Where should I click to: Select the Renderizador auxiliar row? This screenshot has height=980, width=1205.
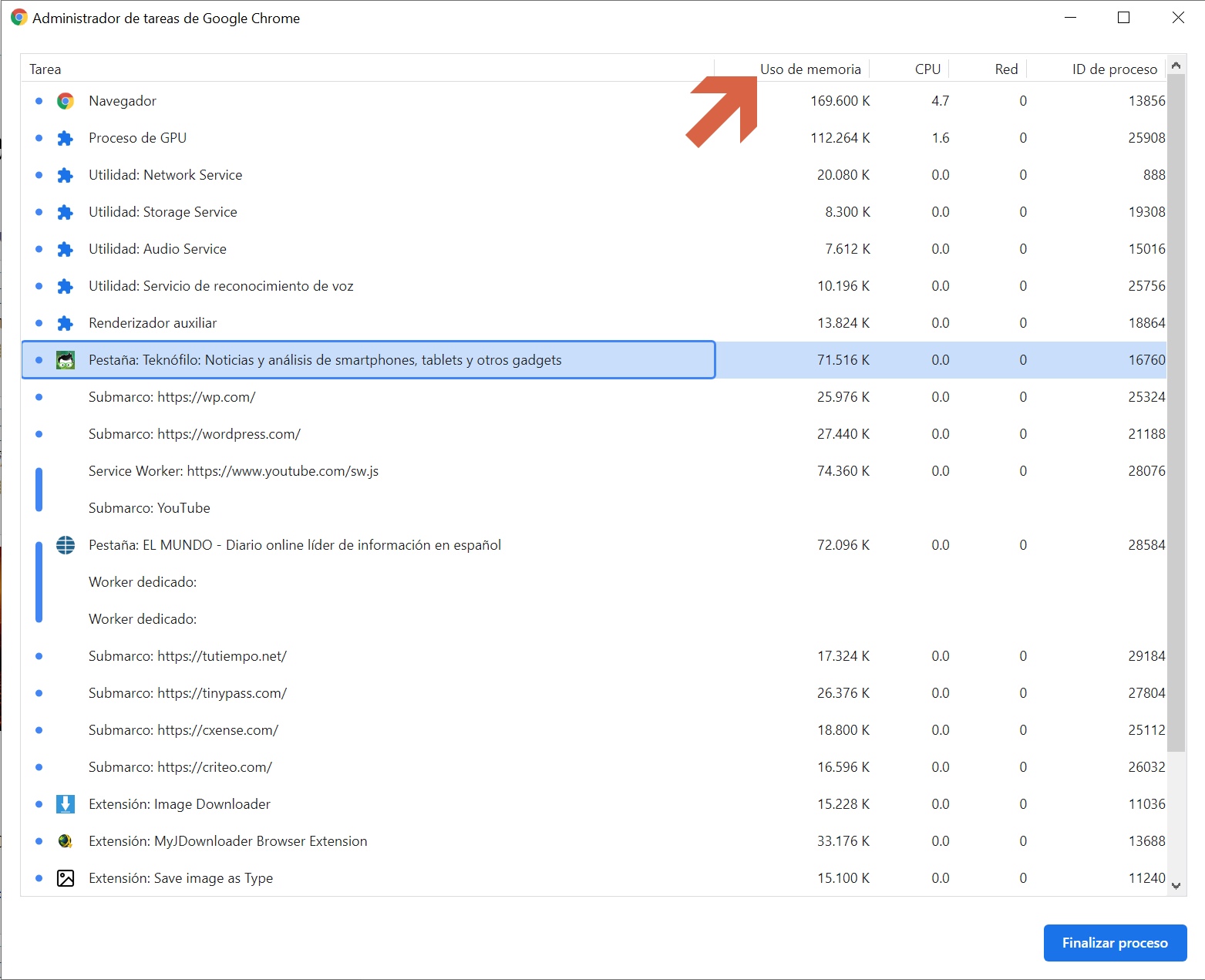594,323
